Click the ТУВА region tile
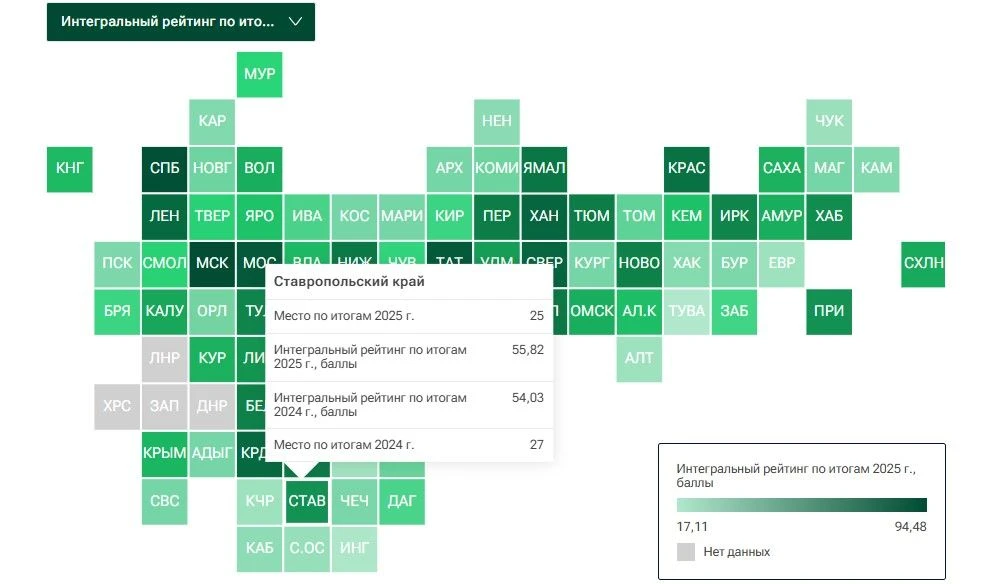The height and width of the screenshot is (584, 993). click(686, 312)
